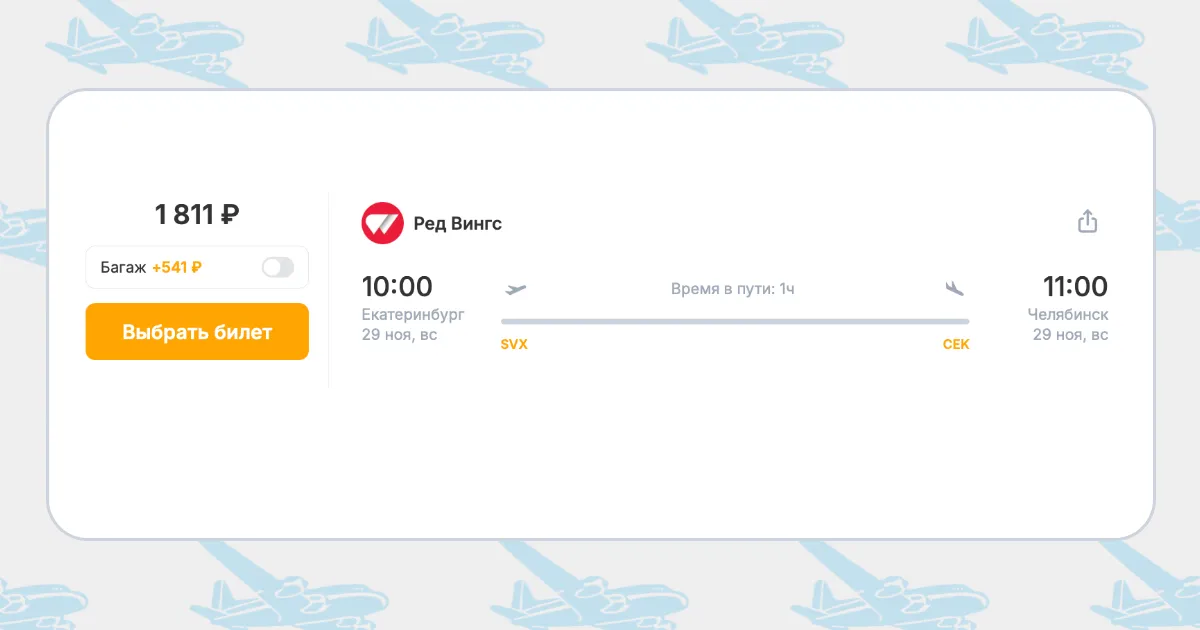1200x630 pixels.
Task: Click the +541 ₽ baggage surcharge text
Action: [x=177, y=267]
